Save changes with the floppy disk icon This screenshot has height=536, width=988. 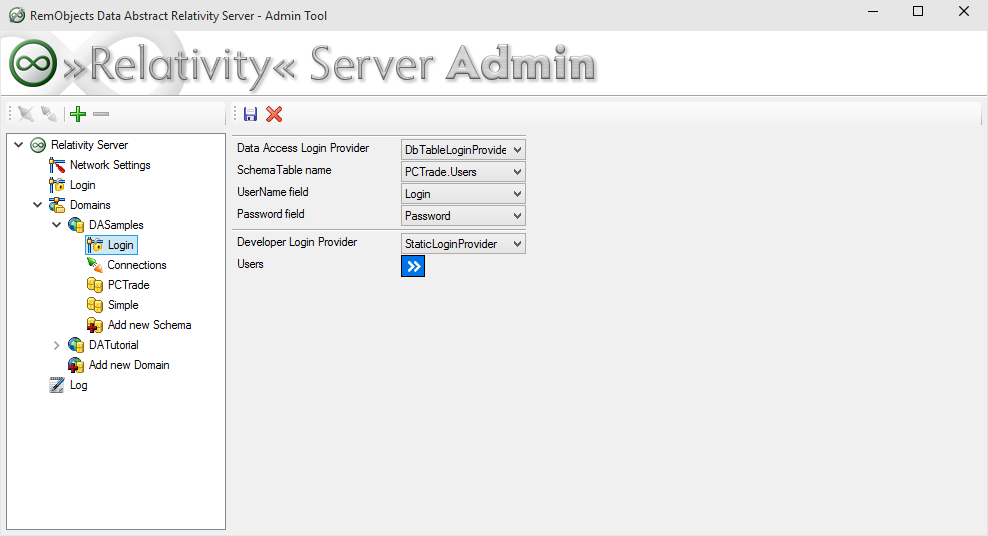(x=250, y=114)
